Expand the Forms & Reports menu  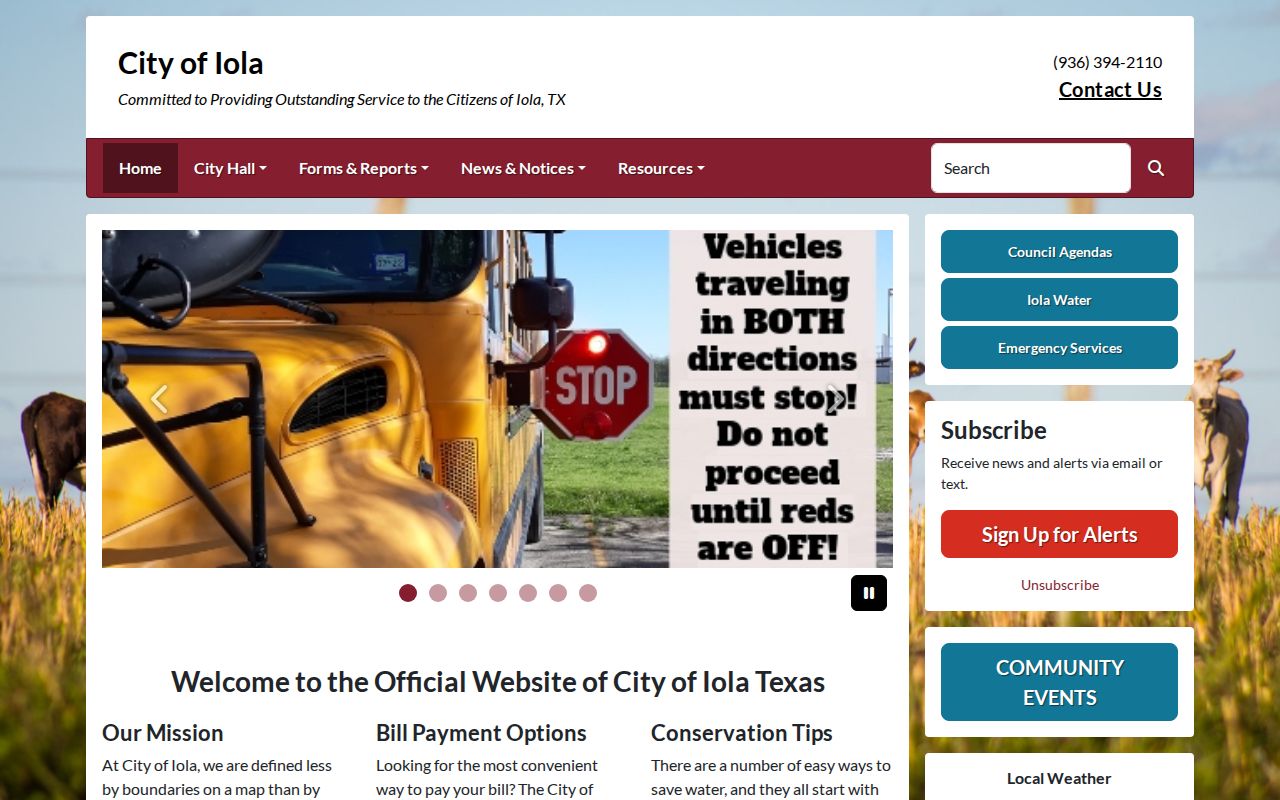364,168
